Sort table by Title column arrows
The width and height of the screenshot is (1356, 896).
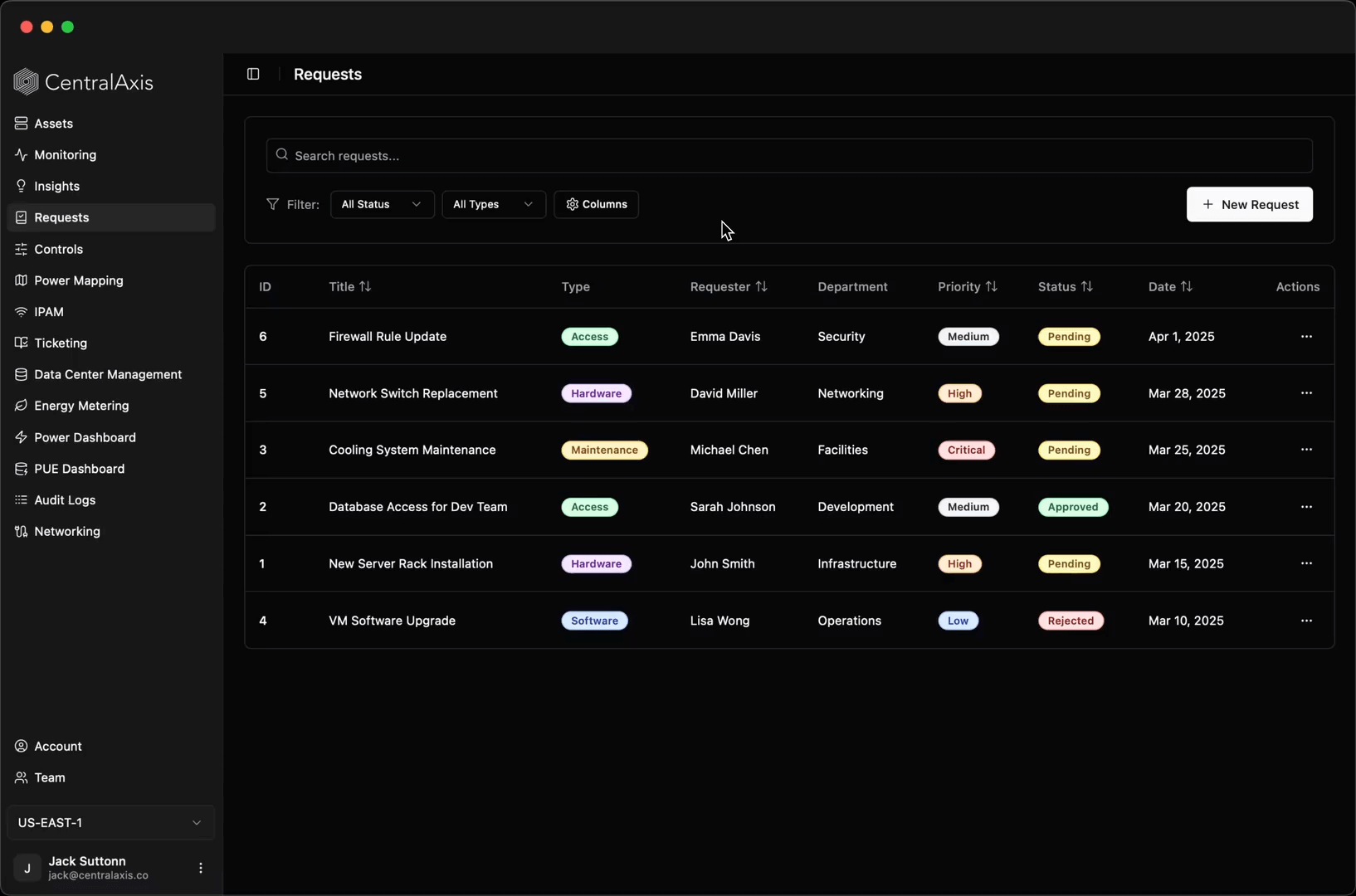pos(365,287)
